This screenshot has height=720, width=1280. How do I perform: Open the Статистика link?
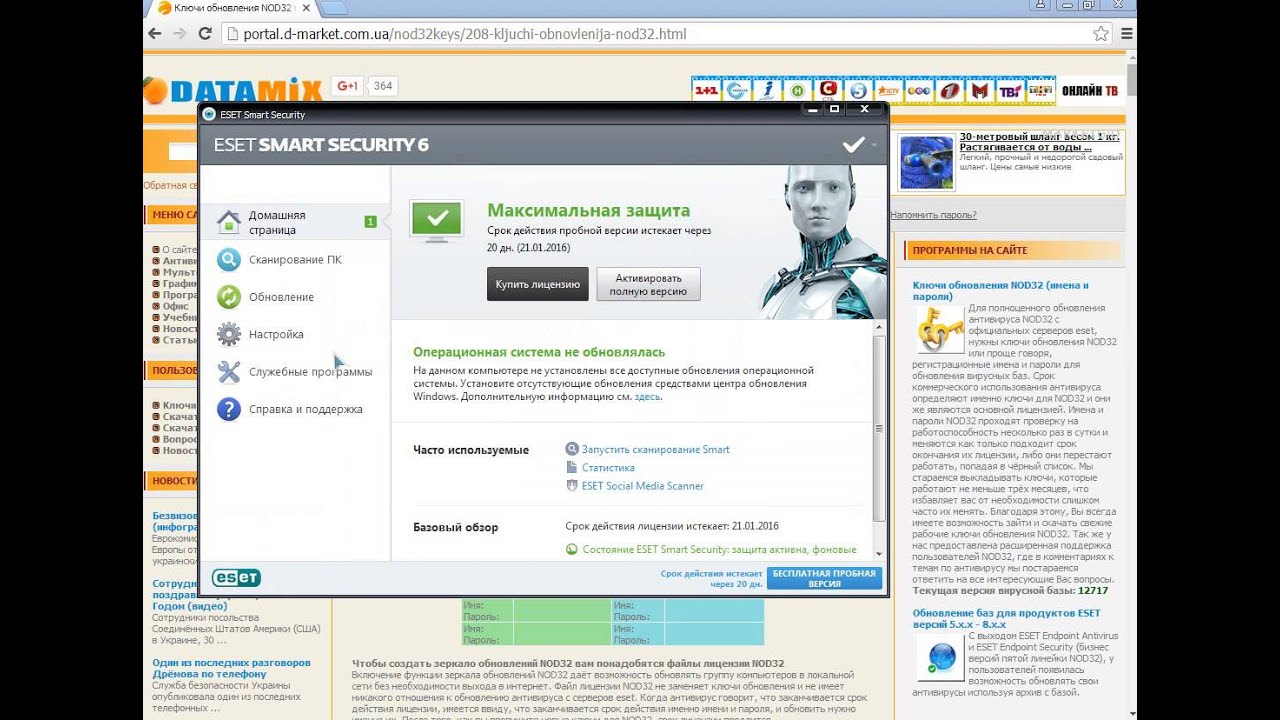pos(608,468)
